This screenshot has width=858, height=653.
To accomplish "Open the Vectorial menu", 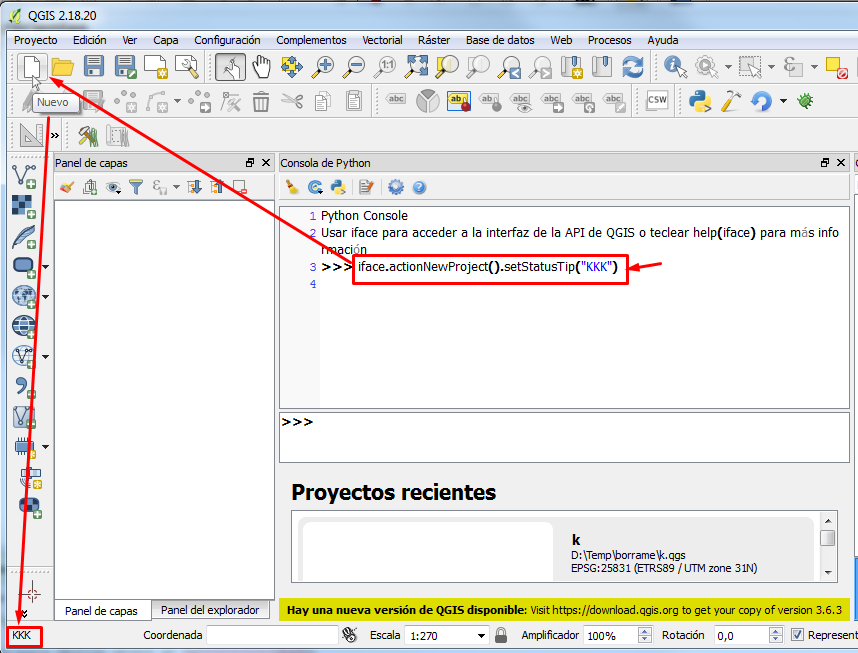I will 382,40.
